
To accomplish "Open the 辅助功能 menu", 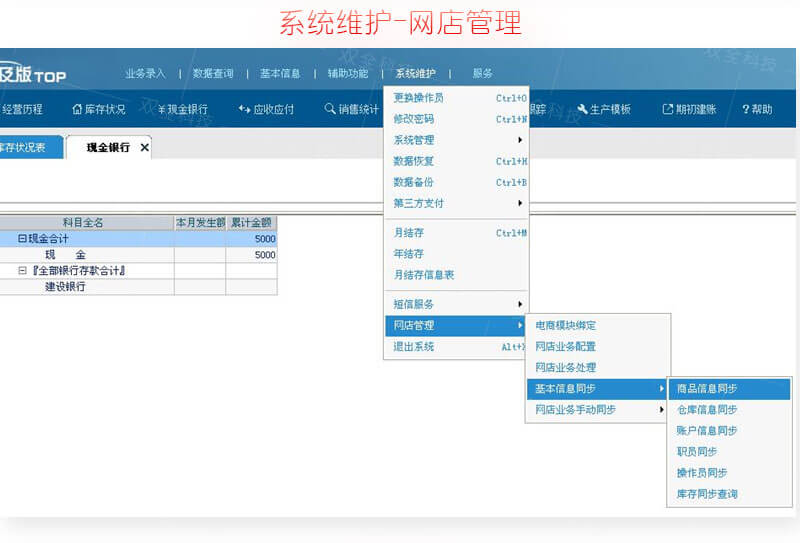I will click(348, 73).
